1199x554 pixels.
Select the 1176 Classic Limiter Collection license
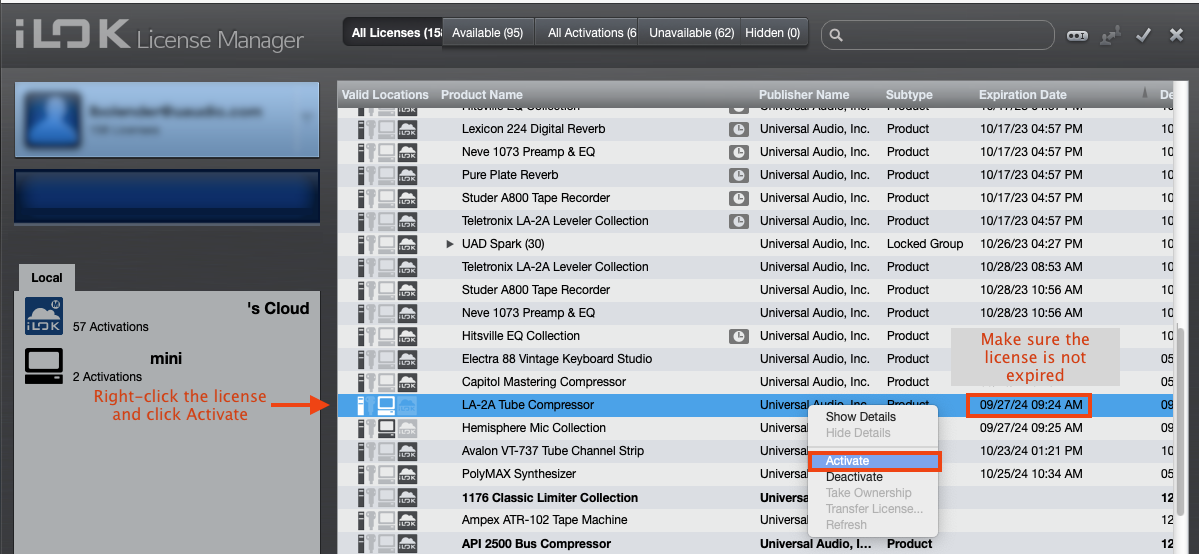tap(549, 497)
